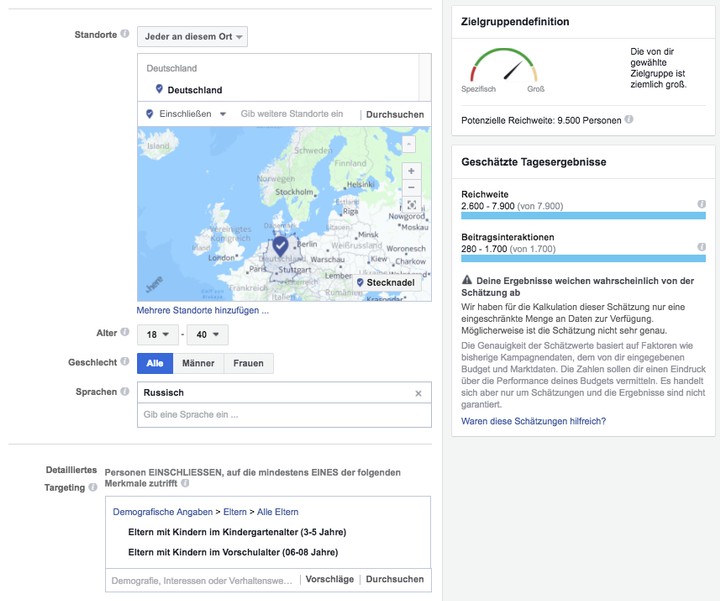
Task: Click detailed targeting search input field
Action: [202, 580]
